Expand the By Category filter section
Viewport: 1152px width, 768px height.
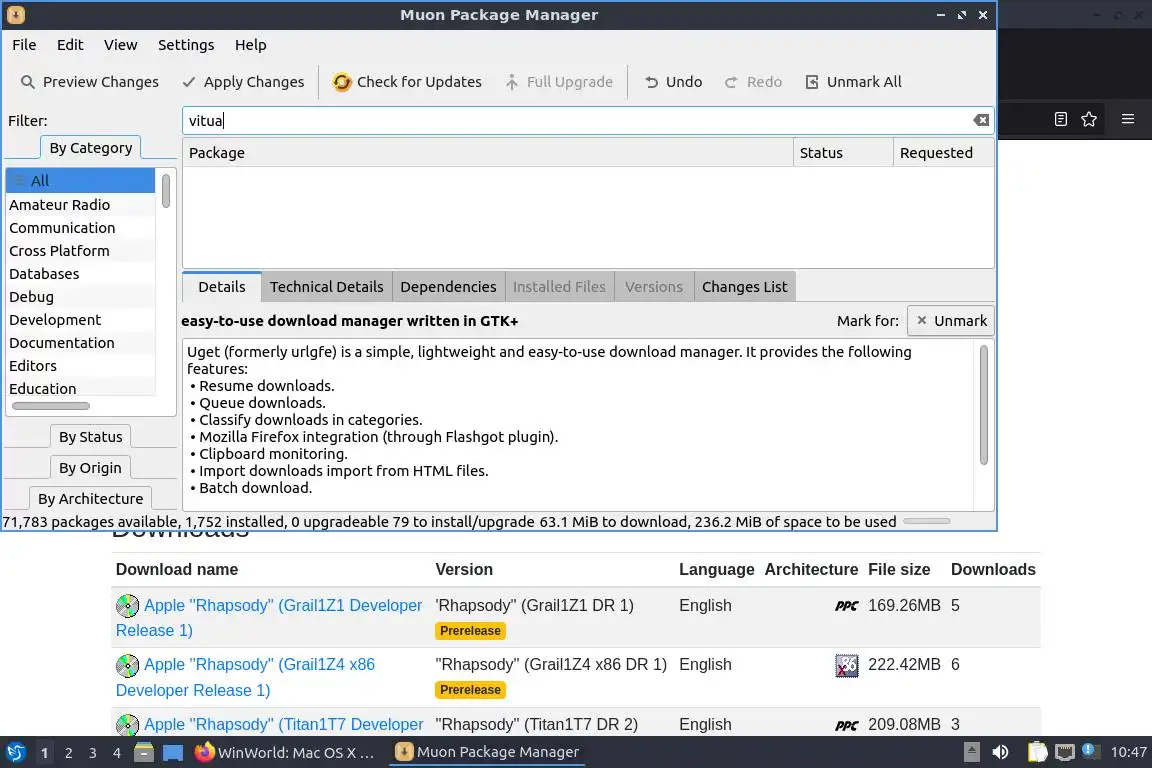click(90, 148)
